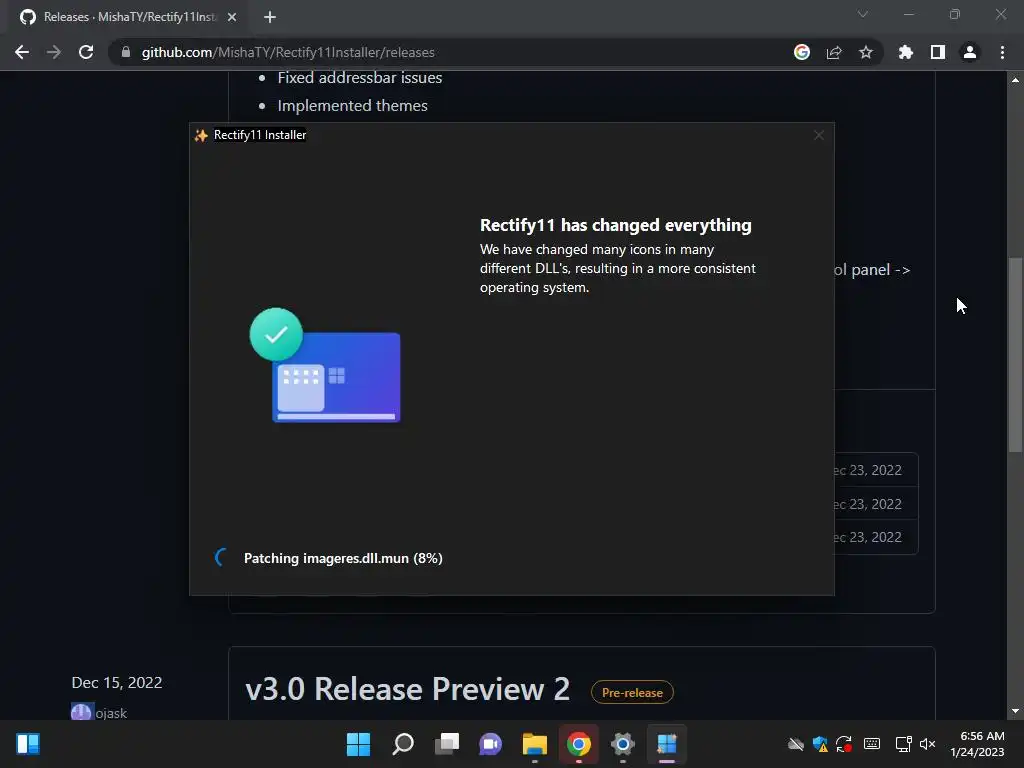Open Chrome three-dot menu
This screenshot has height=768, width=1024.
pyautogui.click(x=1002, y=52)
